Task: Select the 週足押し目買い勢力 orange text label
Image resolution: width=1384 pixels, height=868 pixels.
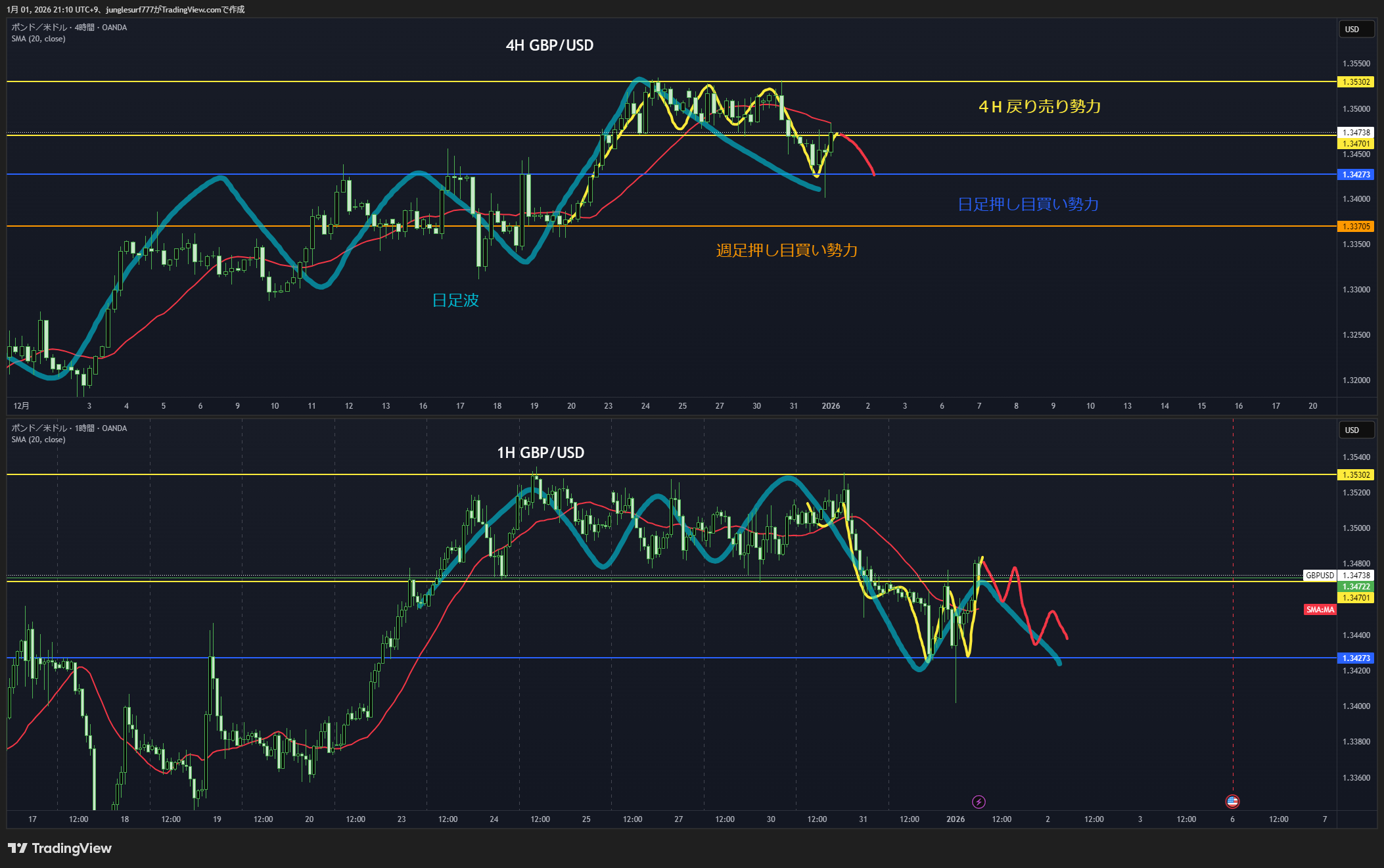Action: click(787, 250)
